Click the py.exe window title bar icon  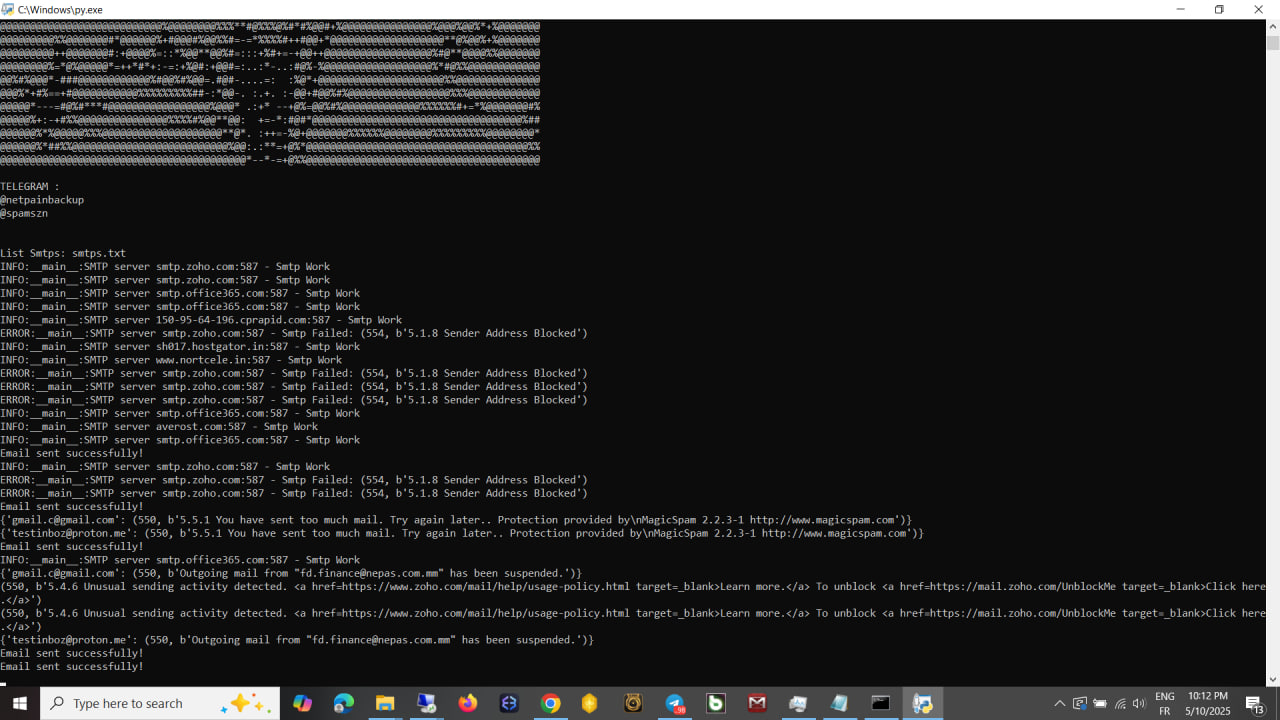pyautogui.click(x=8, y=9)
